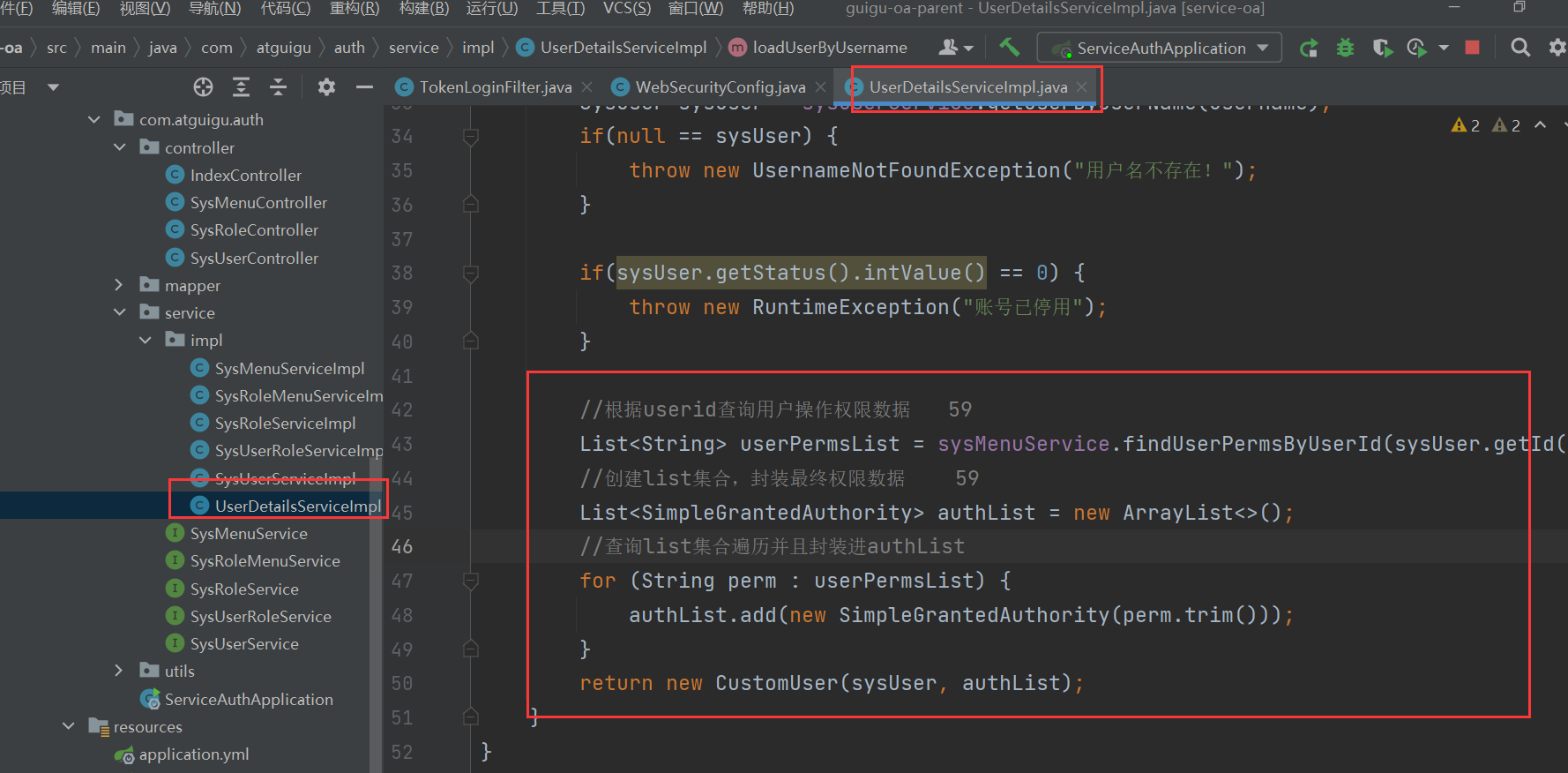Run with coverage shield icon
1568x773 pixels.
click(x=1382, y=48)
